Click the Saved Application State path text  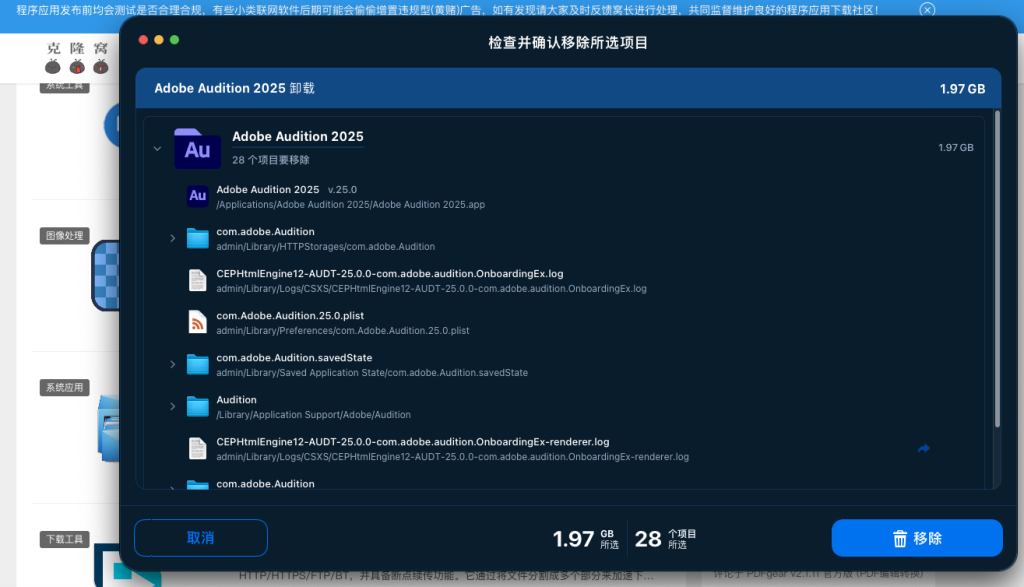click(372, 373)
